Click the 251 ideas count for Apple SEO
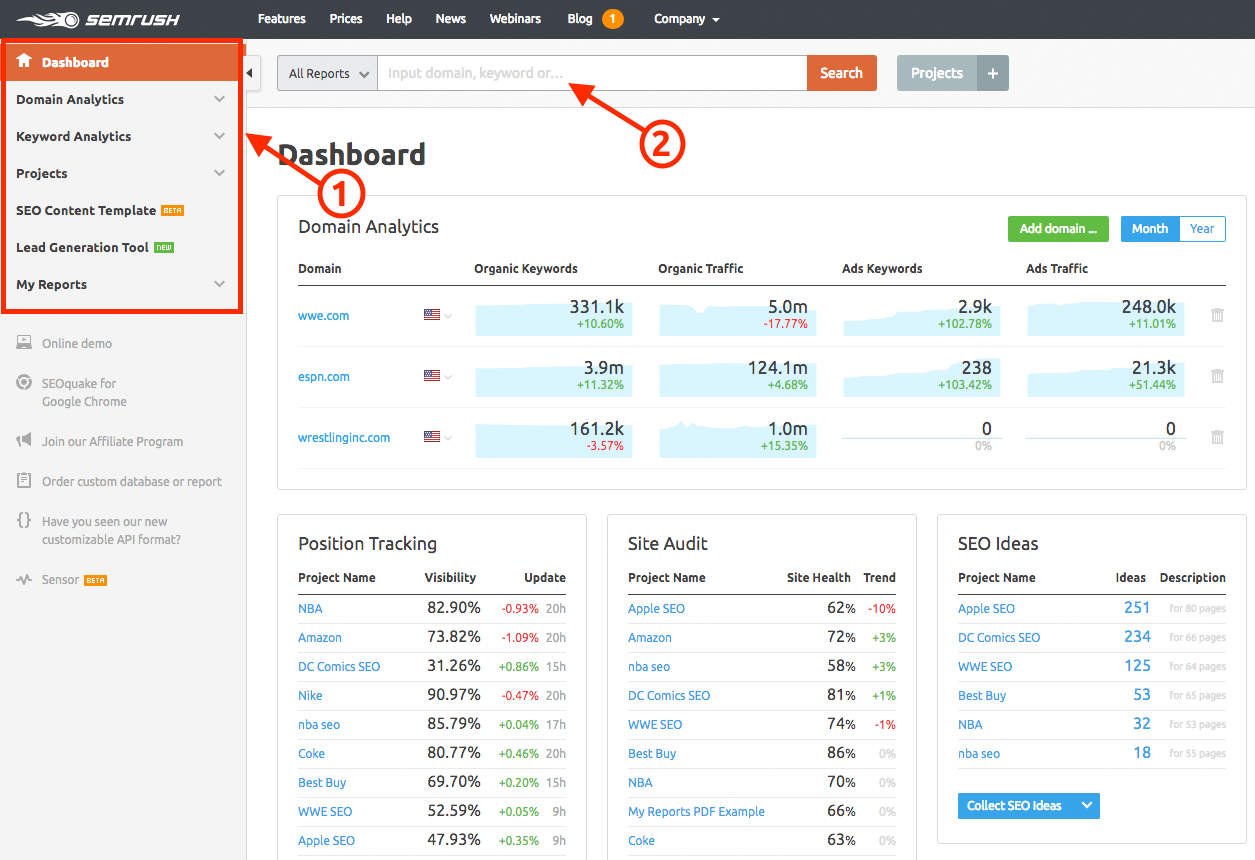Viewport: 1255px width, 860px height. (1137, 607)
